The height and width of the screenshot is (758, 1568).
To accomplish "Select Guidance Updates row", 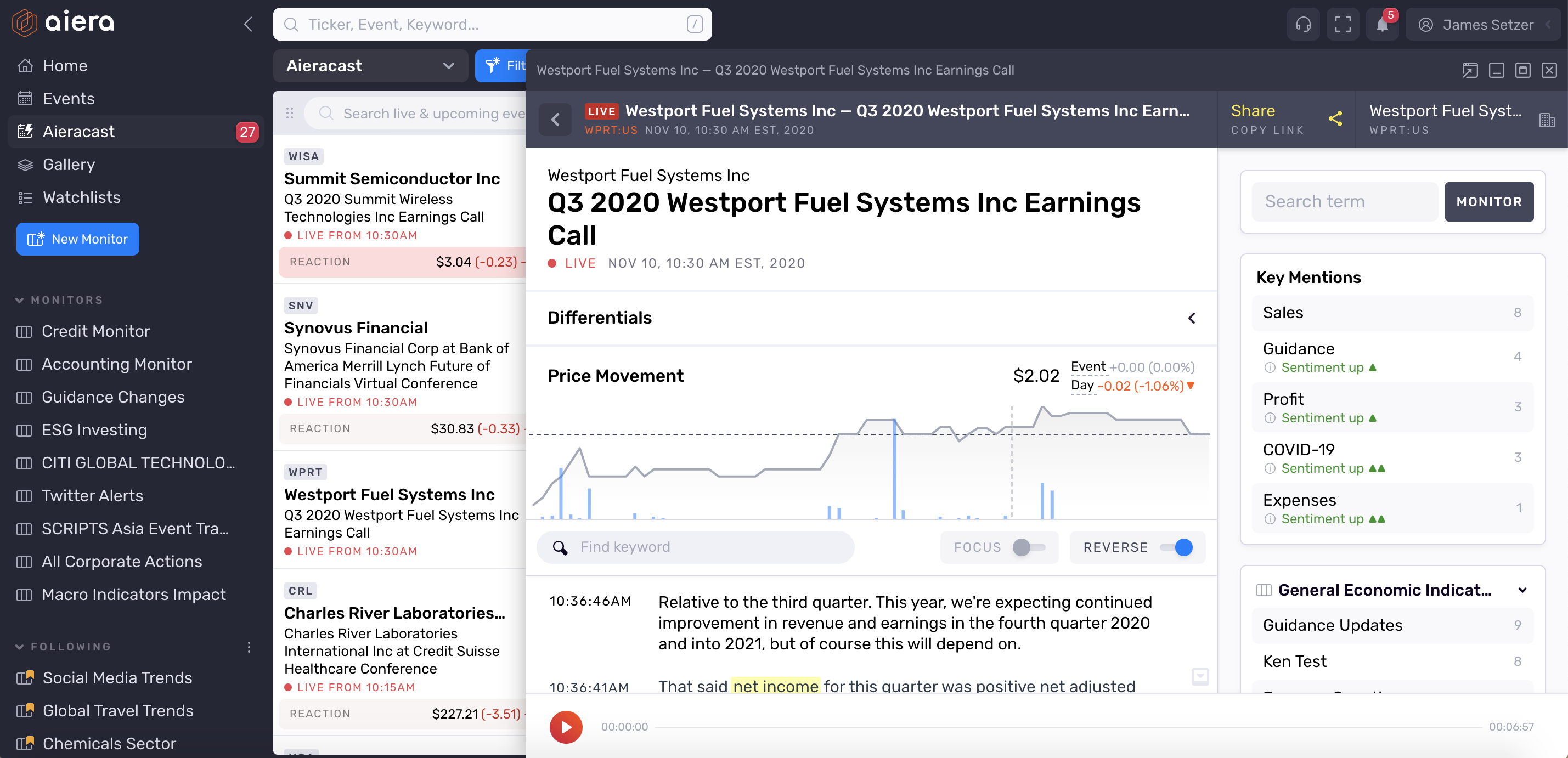I will click(1392, 625).
